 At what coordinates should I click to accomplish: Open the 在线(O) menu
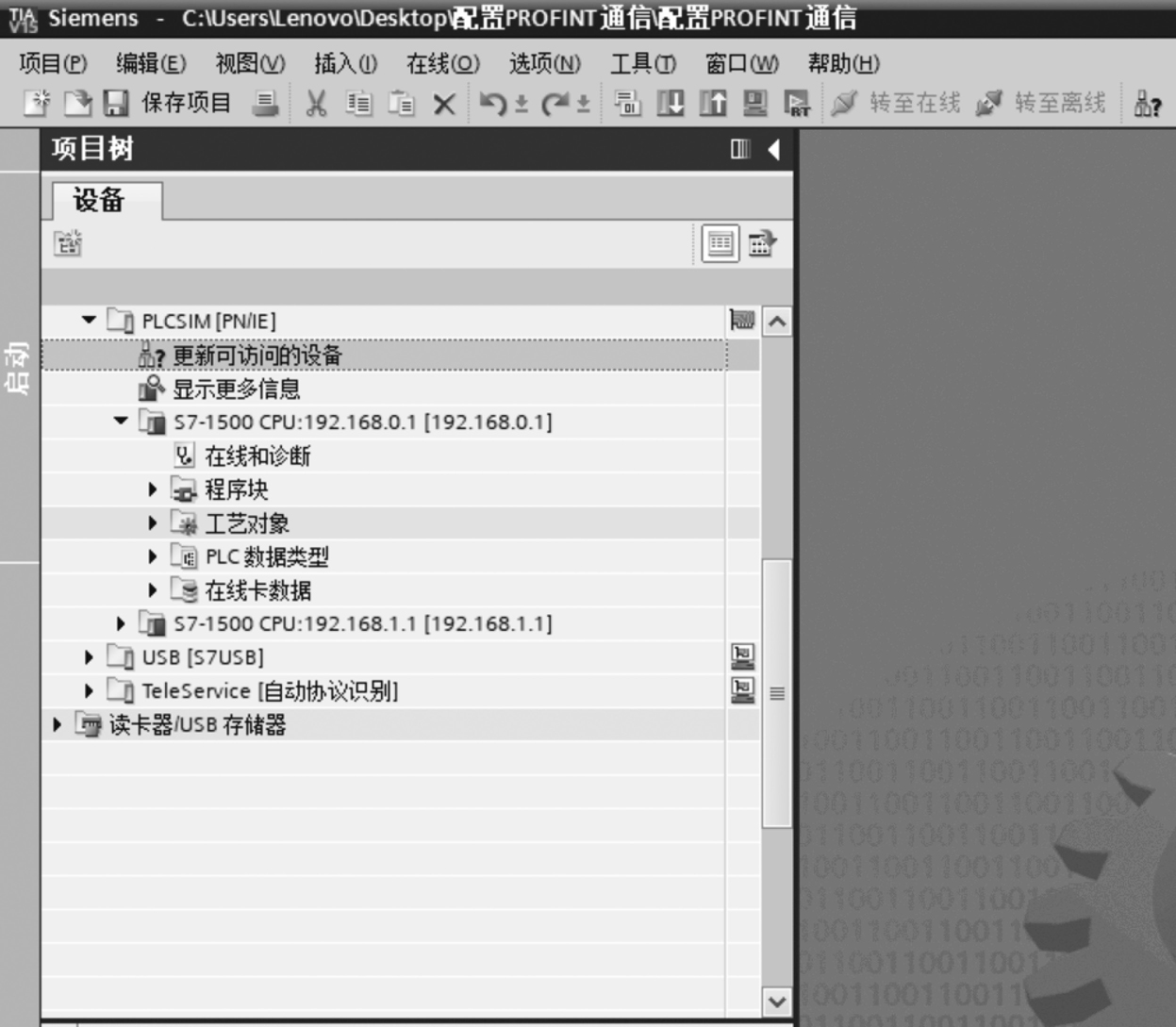click(443, 63)
